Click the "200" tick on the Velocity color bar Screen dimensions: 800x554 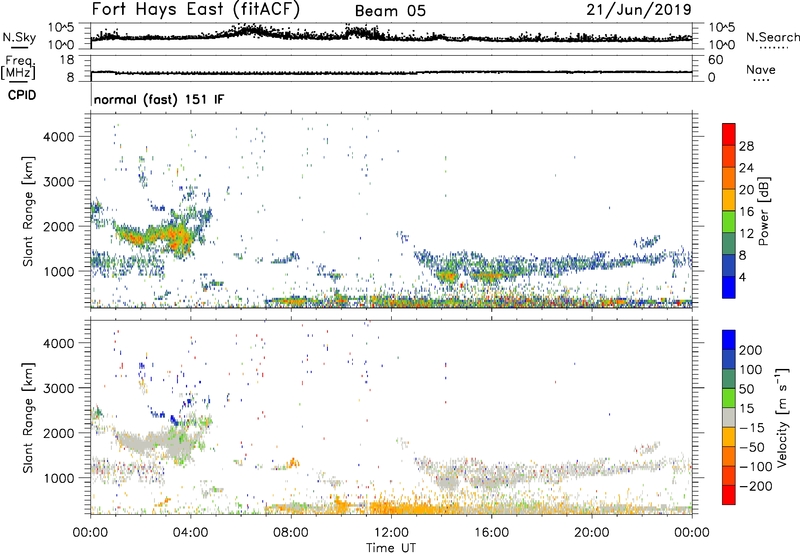(750, 350)
